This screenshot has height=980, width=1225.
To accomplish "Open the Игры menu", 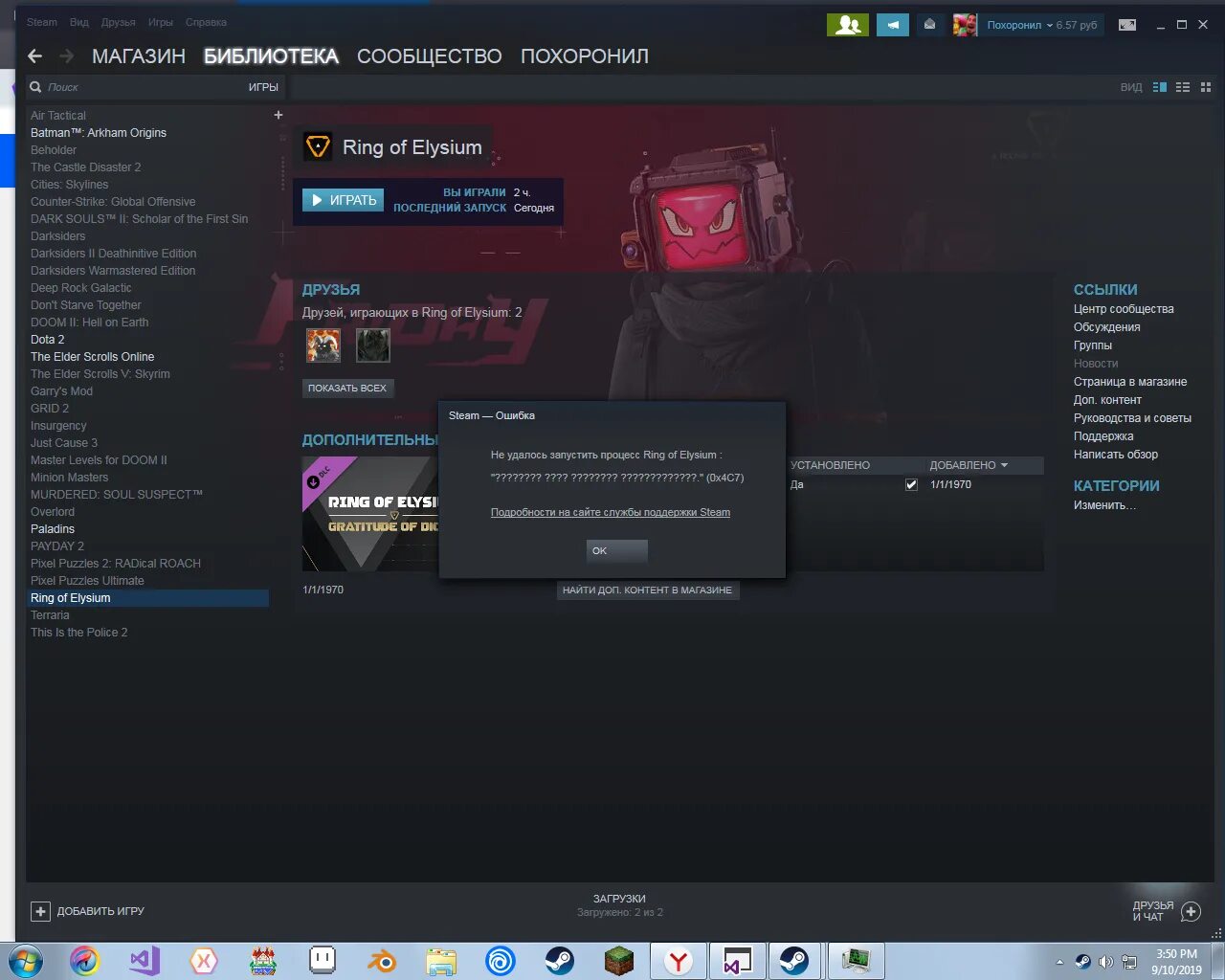I will coord(161,22).
